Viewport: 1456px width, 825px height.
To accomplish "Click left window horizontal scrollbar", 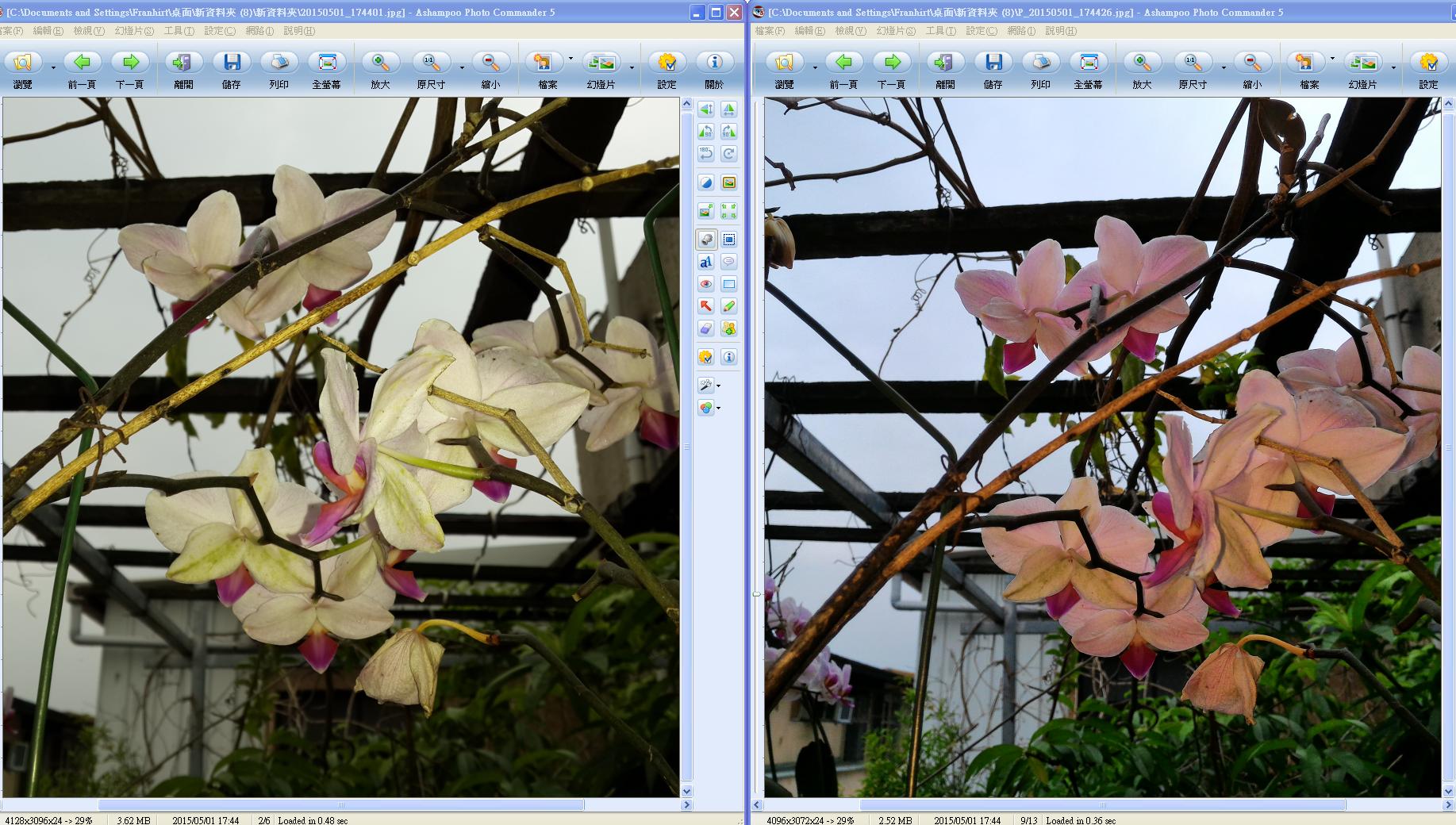I will [342, 804].
